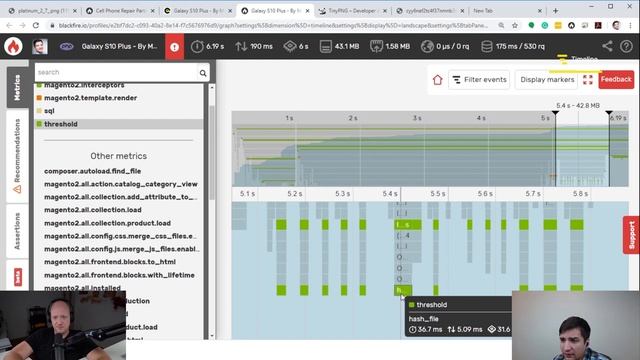The width and height of the screenshot is (640, 360).
Task: Switch to the TinyPNG Developer browser tab
Action: [353, 11]
